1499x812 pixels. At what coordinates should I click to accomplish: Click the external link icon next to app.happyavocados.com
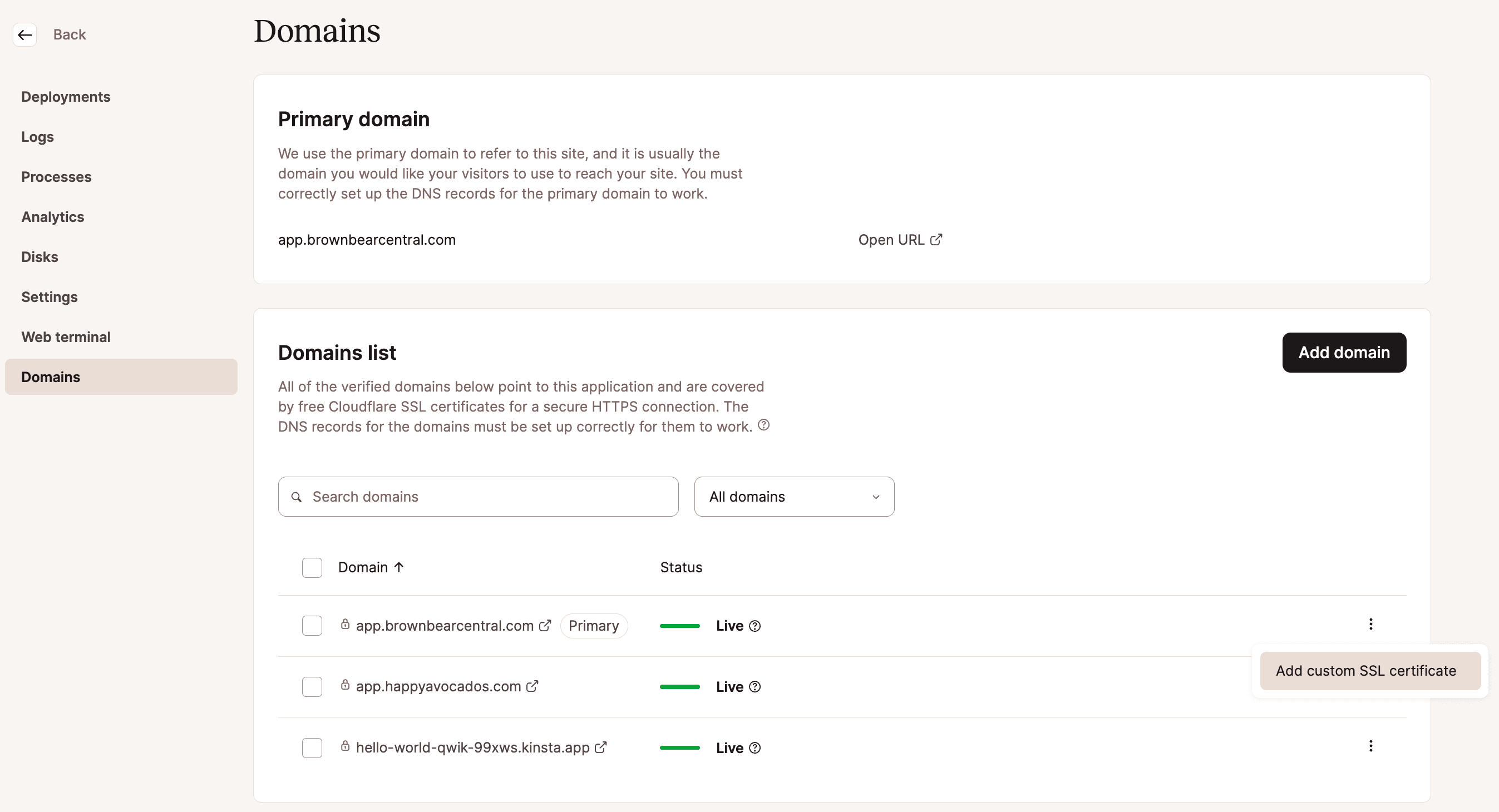pyautogui.click(x=533, y=686)
